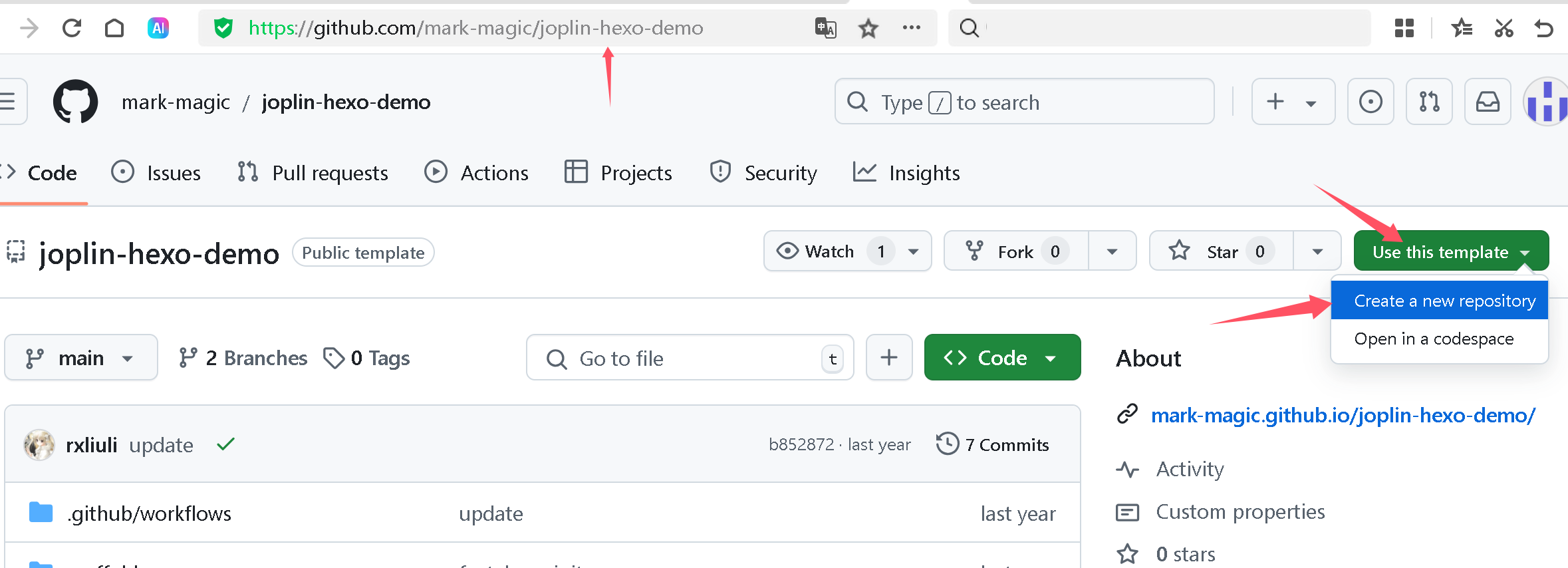Bookmark page with star in address bar
Screen dimensions: 1568x568
[868, 28]
